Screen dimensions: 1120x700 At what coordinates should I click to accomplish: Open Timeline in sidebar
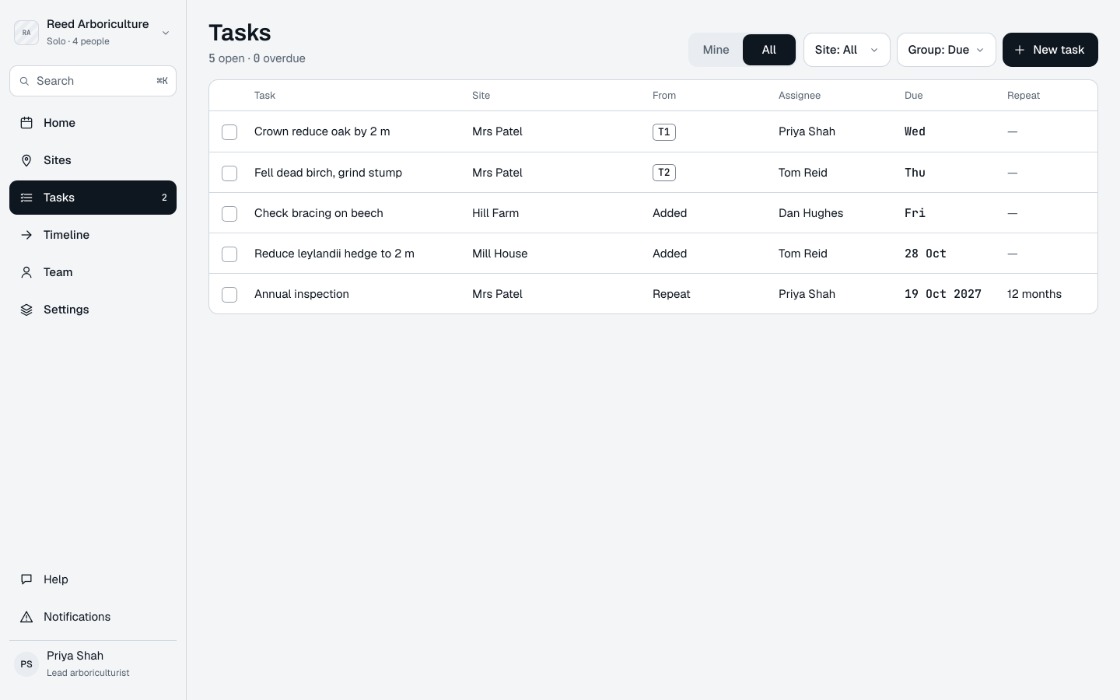pyautogui.click(x=93, y=234)
